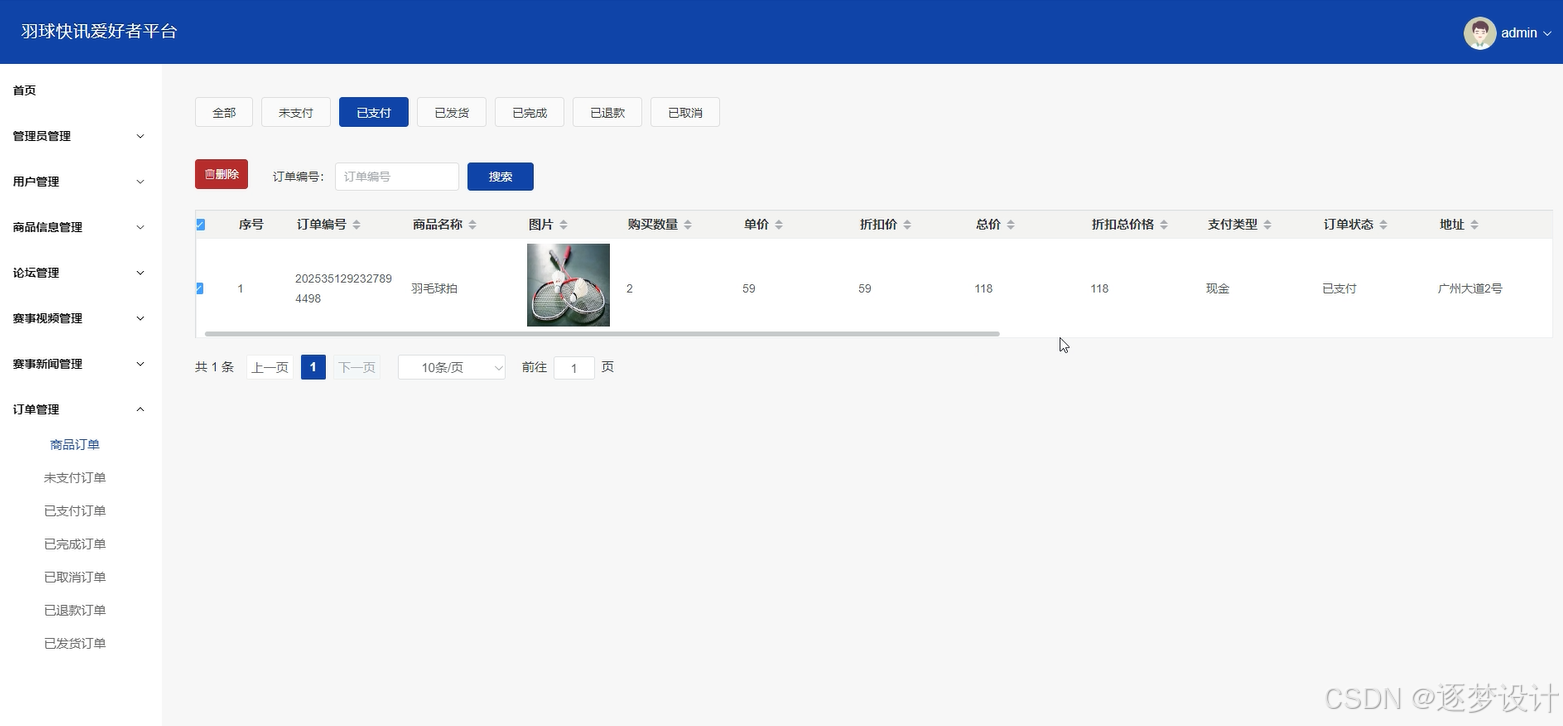Uncheck the checkbox for order row 1
Screen dimensions: 1563x726
200,288
